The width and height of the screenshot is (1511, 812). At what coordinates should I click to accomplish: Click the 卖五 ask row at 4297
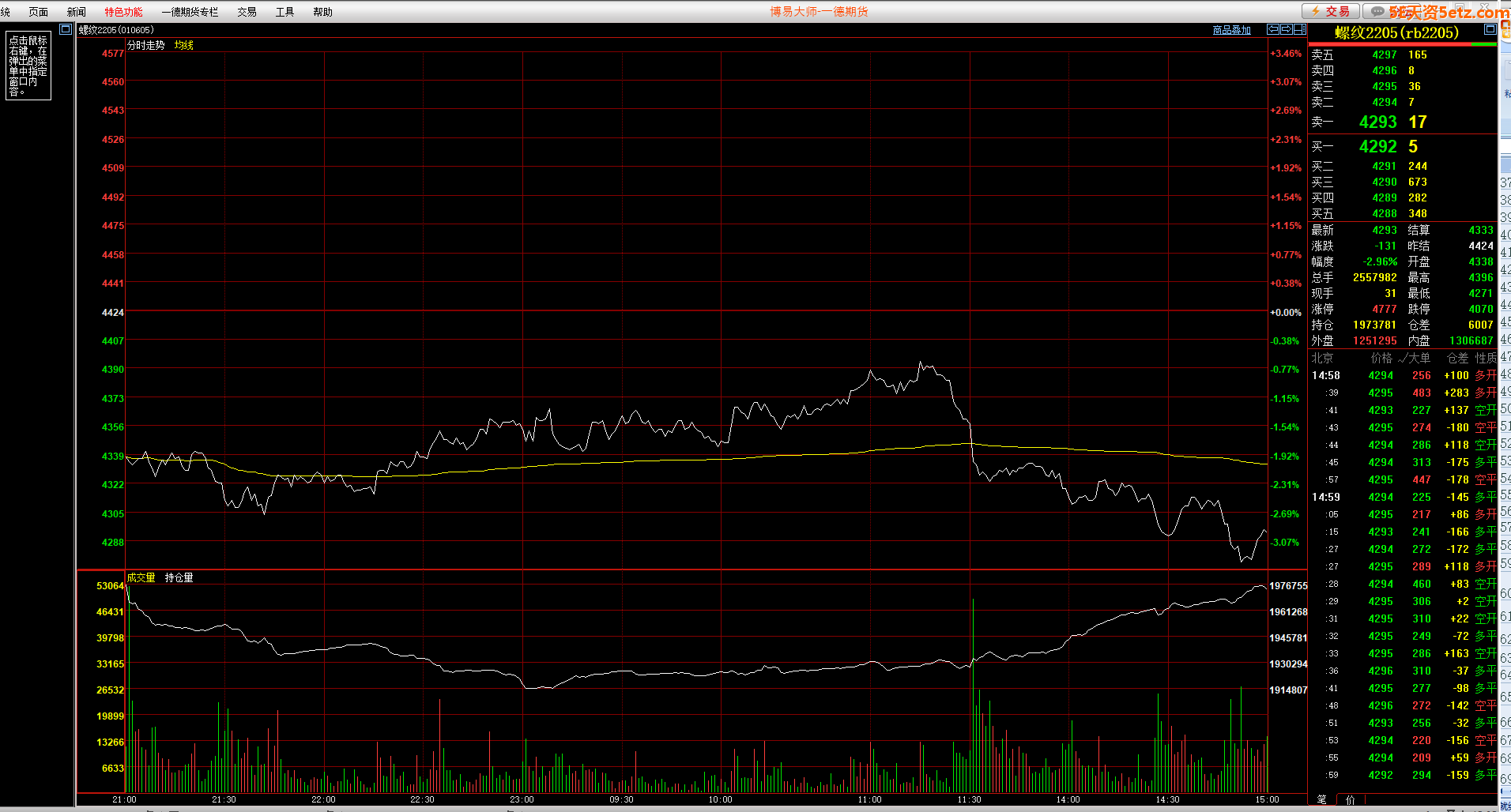tap(1403, 55)
